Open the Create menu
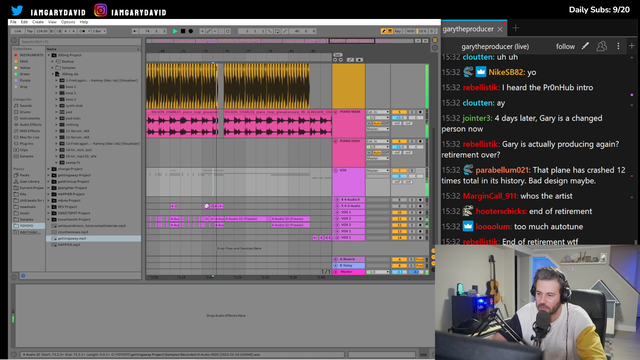Screen dimensions: 640x360 pyautogui.click(x=38, y=22)
